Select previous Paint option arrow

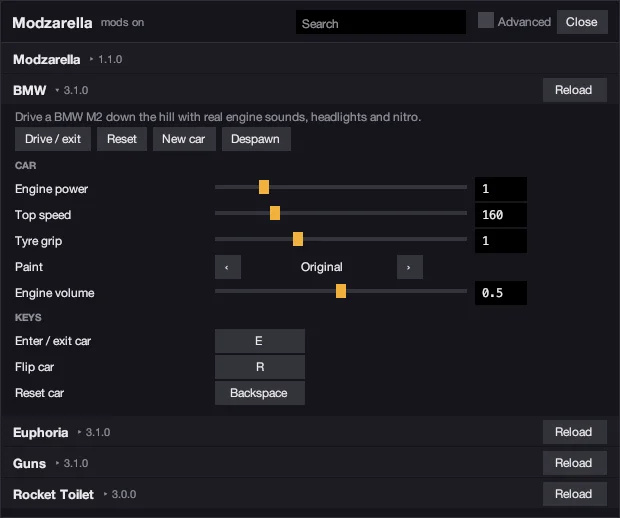coord(228,267)
